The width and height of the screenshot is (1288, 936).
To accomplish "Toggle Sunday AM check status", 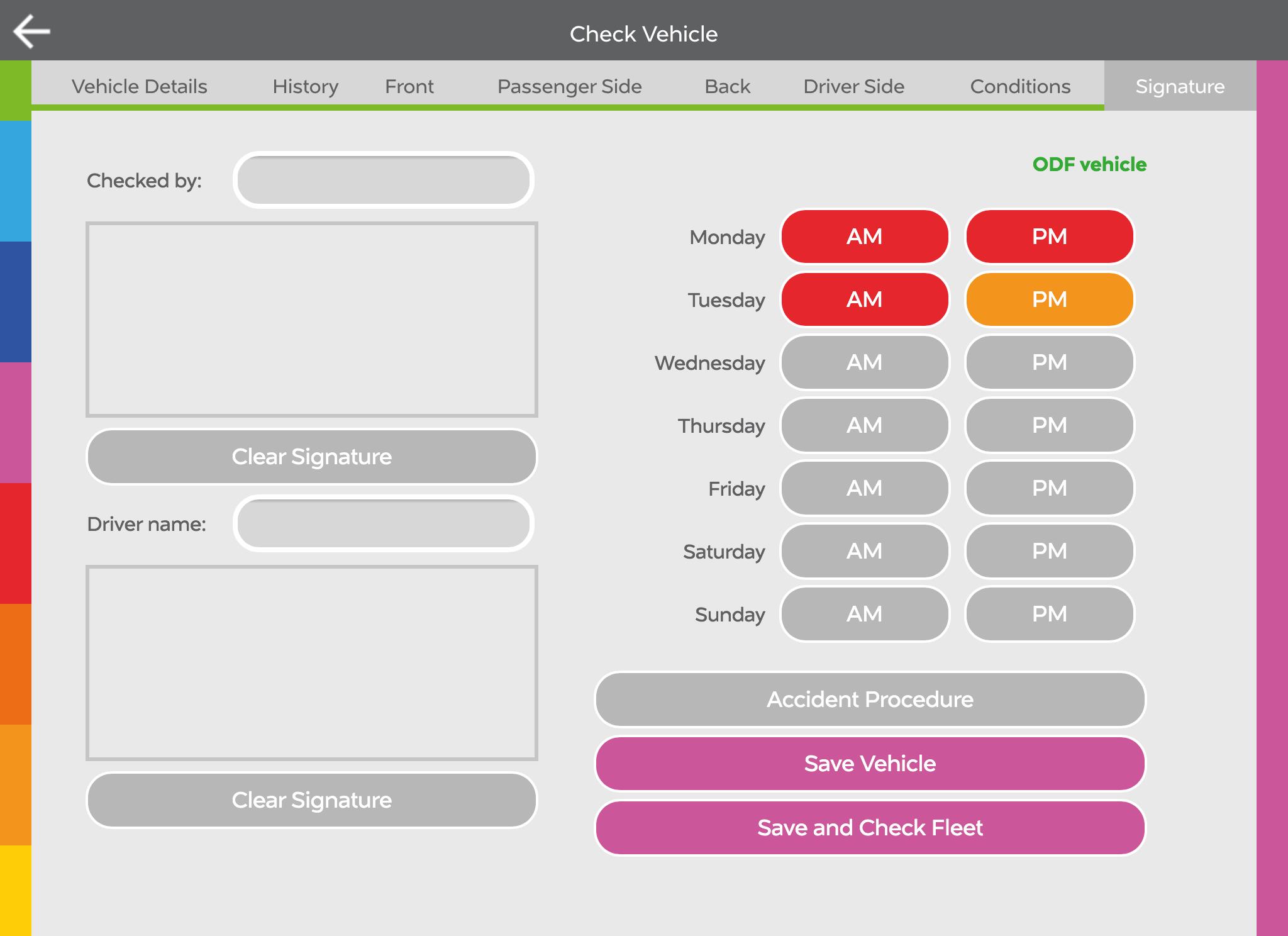I will pos(864,614).
